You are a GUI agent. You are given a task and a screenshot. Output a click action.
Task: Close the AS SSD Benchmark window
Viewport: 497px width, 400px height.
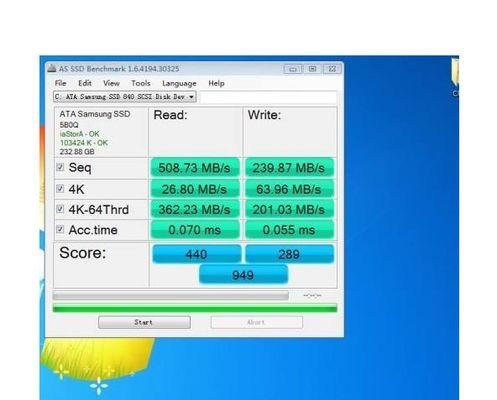tap(332, 69)
